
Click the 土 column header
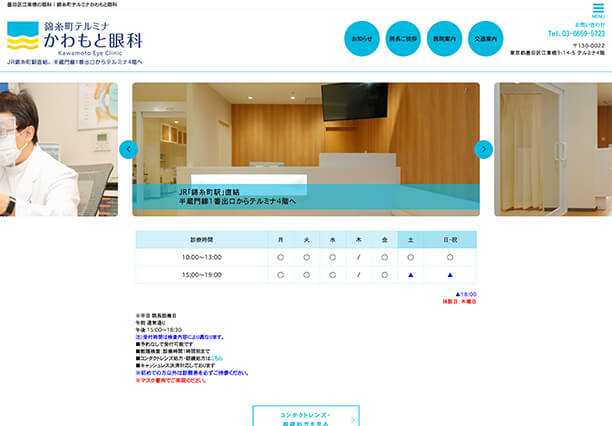(x=410, y=240)
